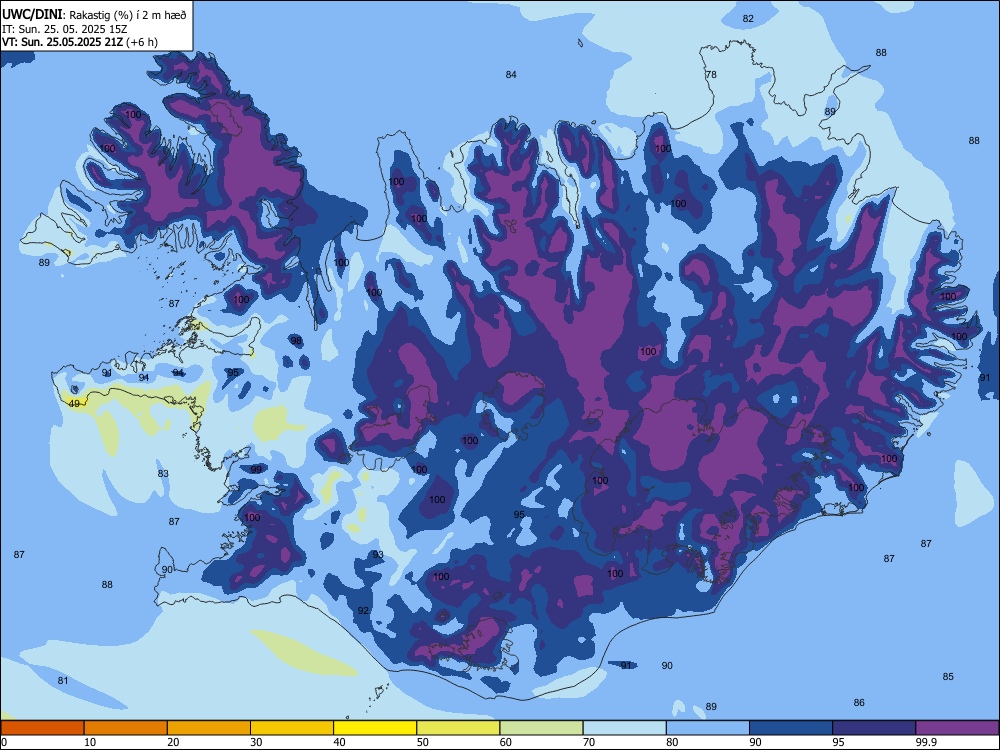Click the '70' legend tick label
Viewport: 1000px width, 750px height.
(x=589, y=742)
